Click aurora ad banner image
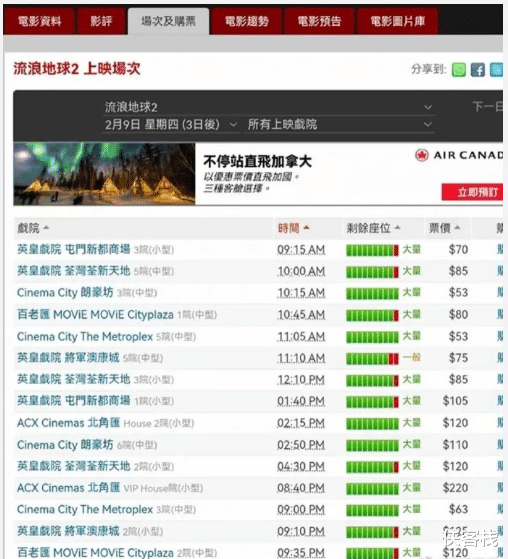Screen dimensions: 508x559 point(104,174)
